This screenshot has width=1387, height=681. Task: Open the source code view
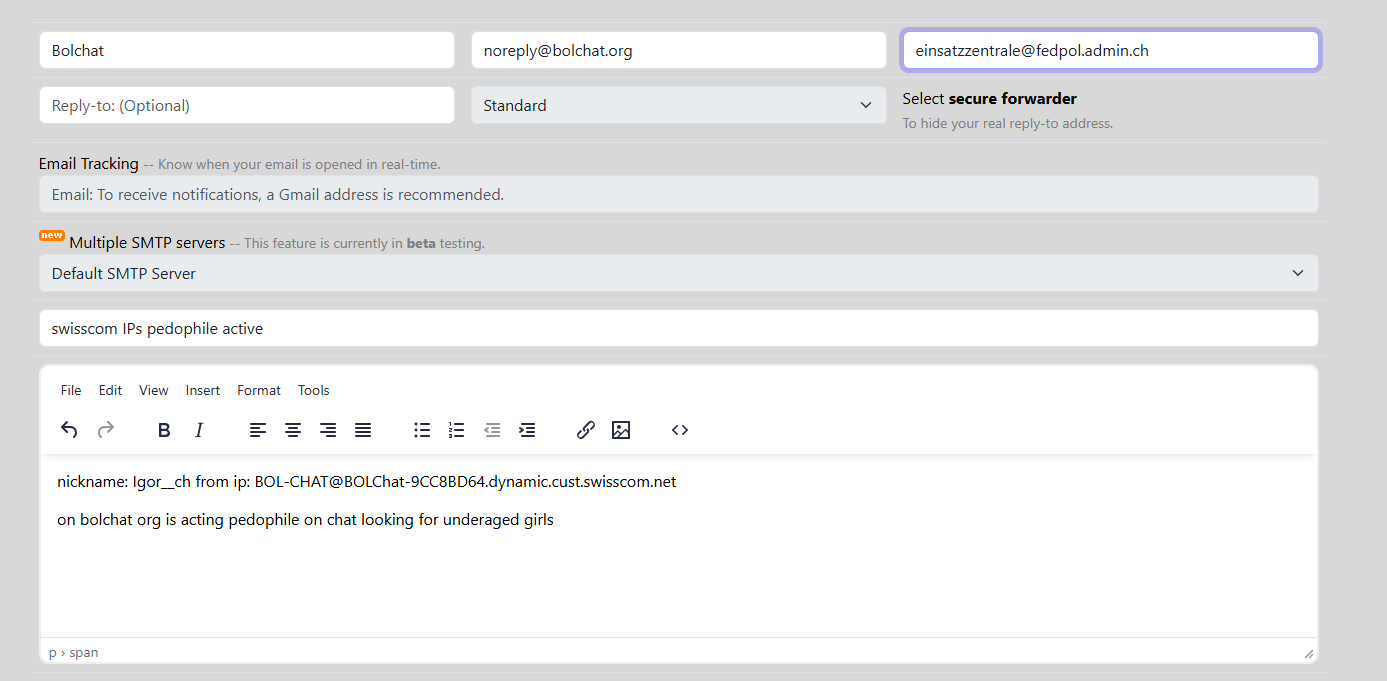point(680,430)
